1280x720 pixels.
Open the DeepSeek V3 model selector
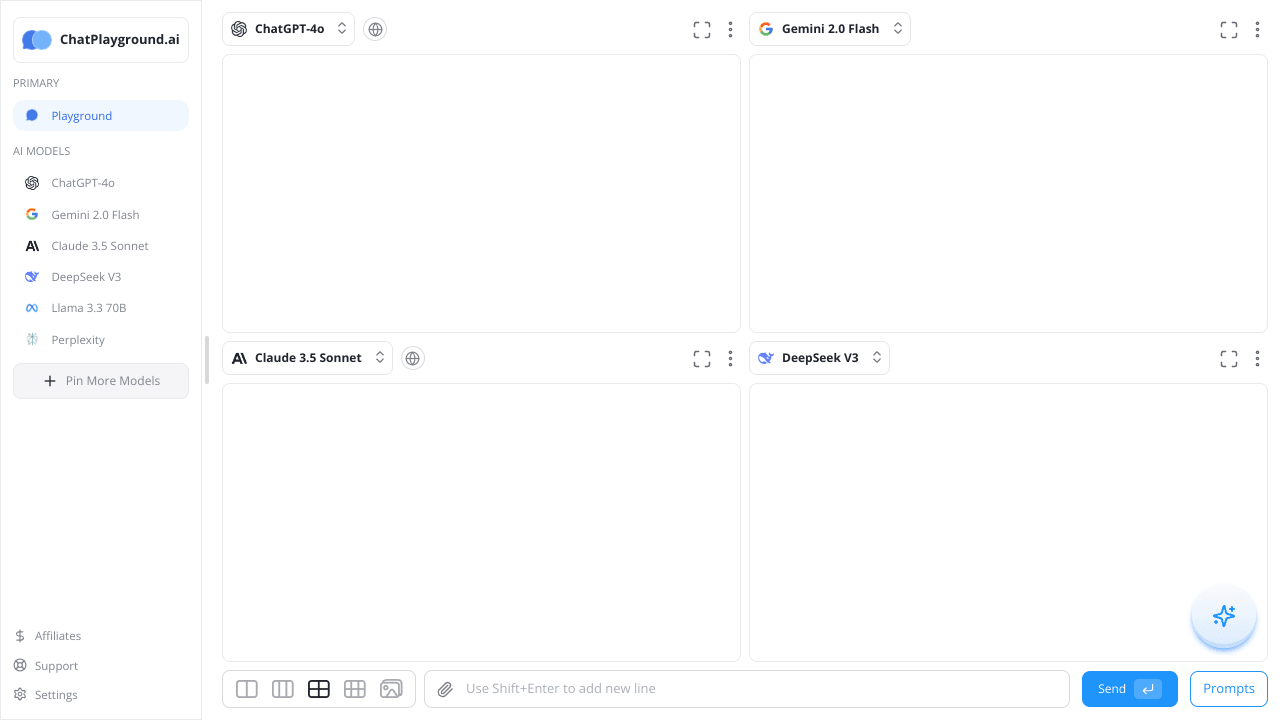[x=819, y=357]
